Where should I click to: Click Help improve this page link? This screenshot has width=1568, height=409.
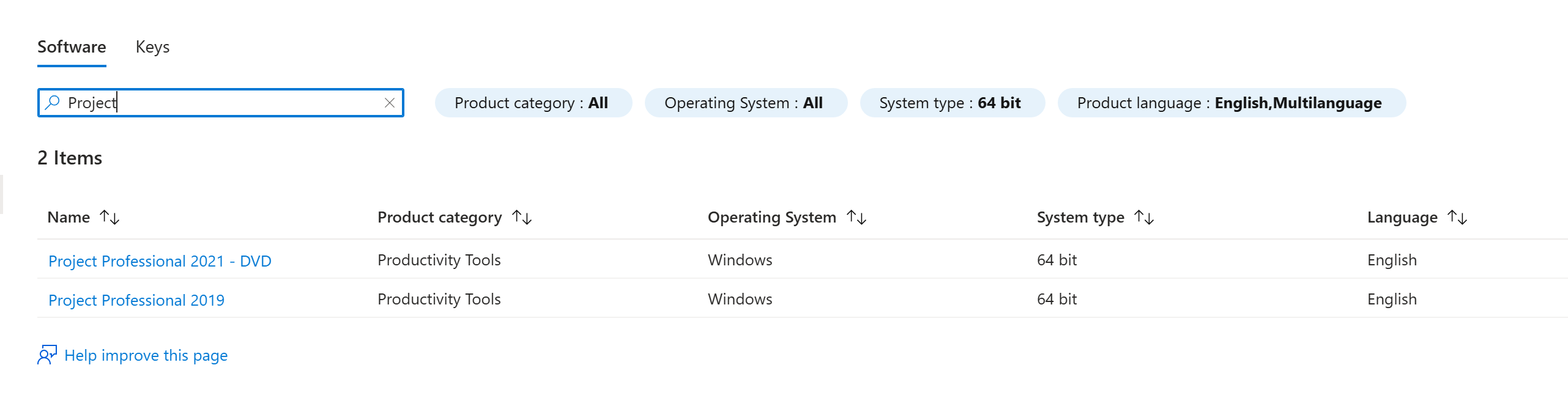[146, 355]
